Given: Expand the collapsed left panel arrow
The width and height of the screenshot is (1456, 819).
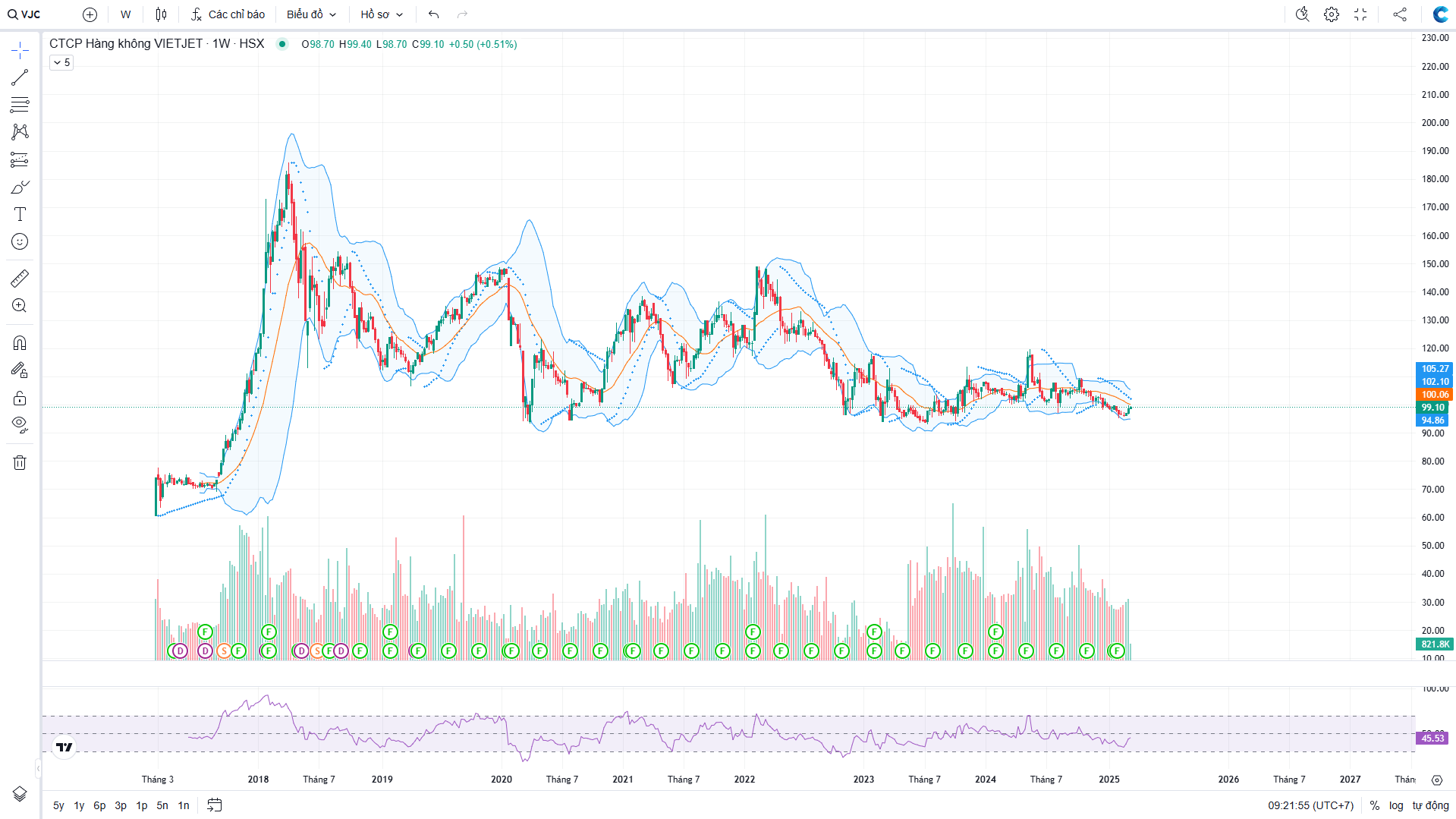Looking at the screenshot, I should point(39,769).
